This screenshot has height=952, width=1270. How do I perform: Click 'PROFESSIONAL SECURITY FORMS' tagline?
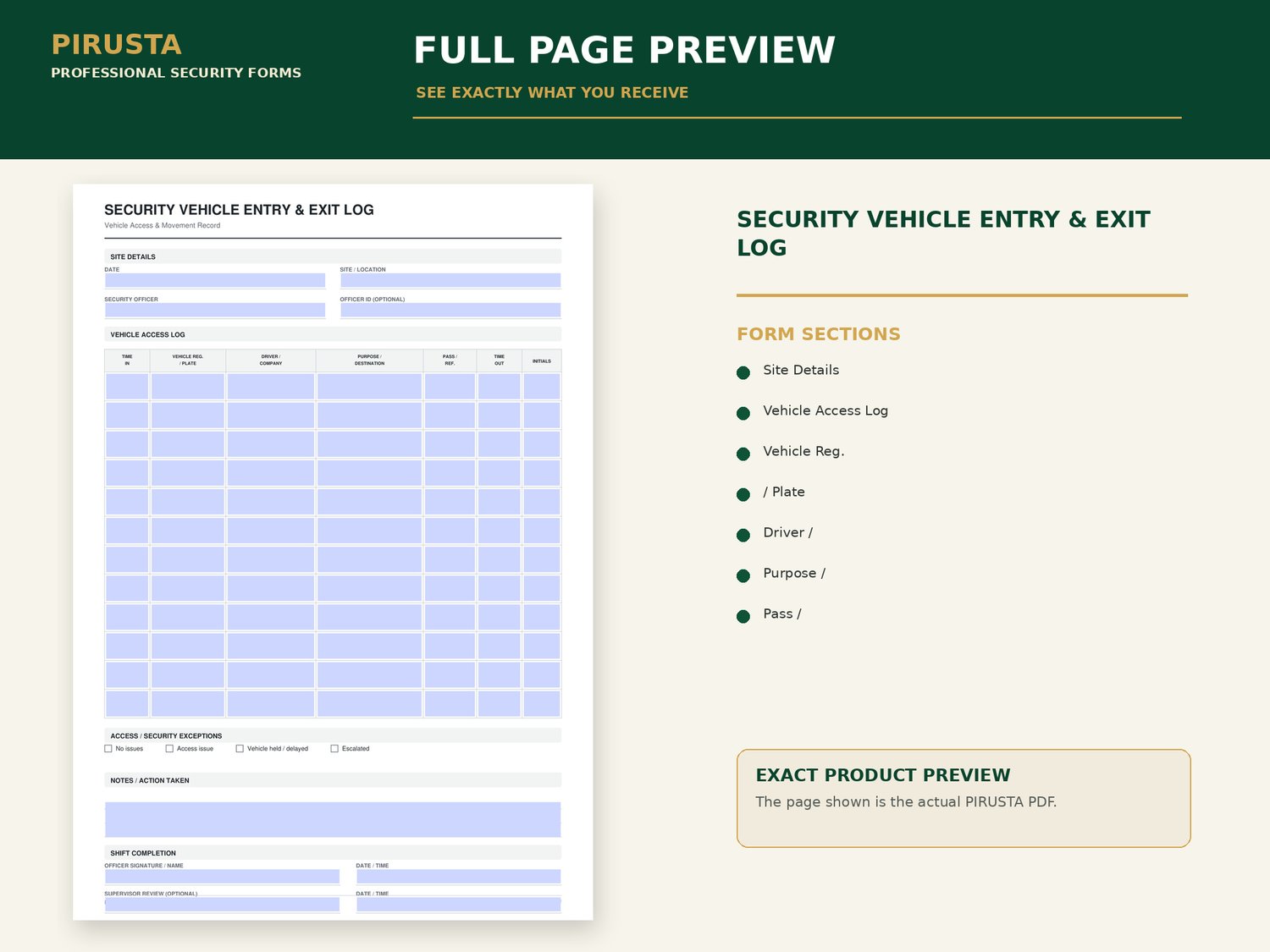[176, 73]
